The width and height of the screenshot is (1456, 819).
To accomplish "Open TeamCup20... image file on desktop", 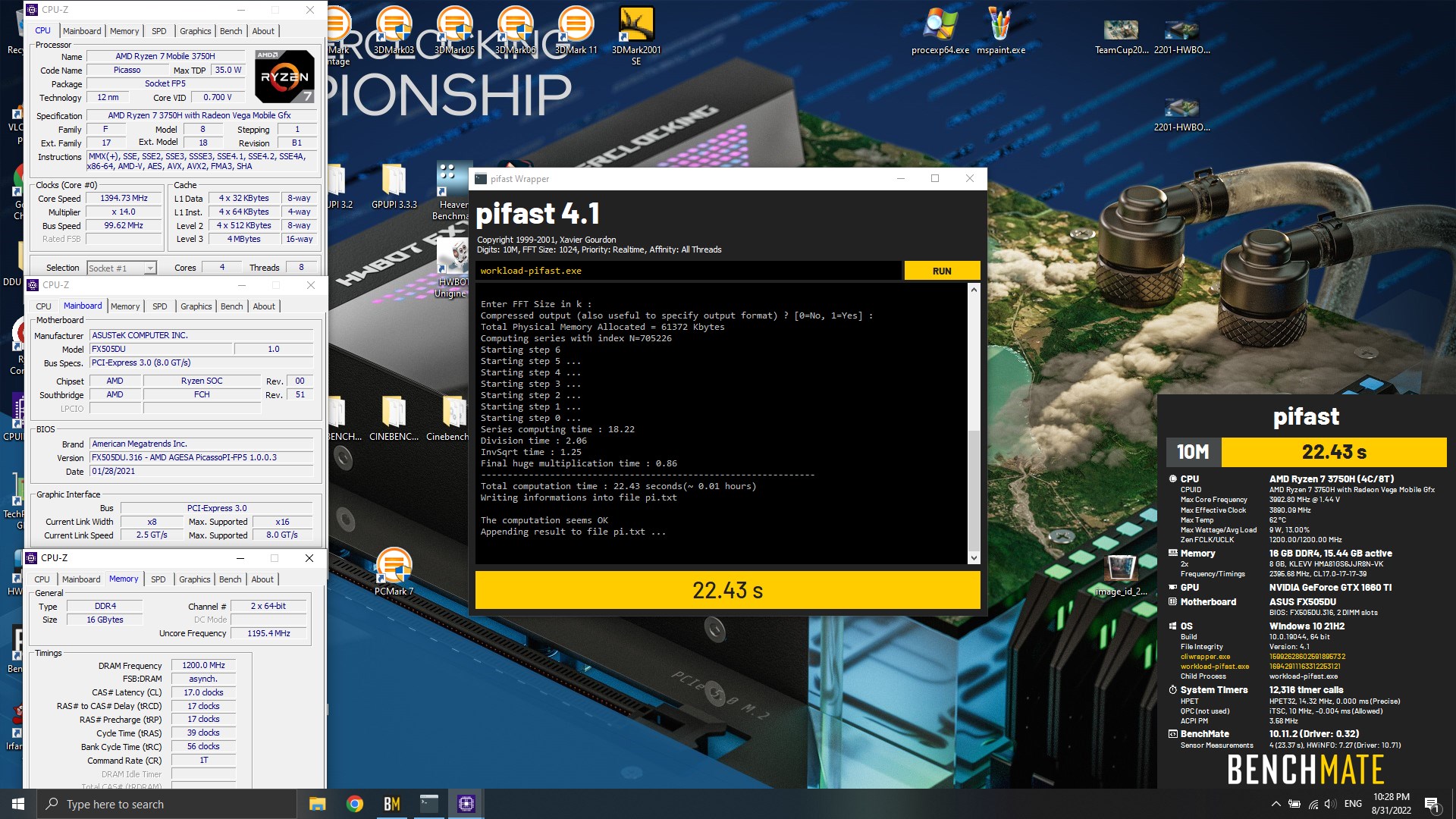I will (1121, 36).
